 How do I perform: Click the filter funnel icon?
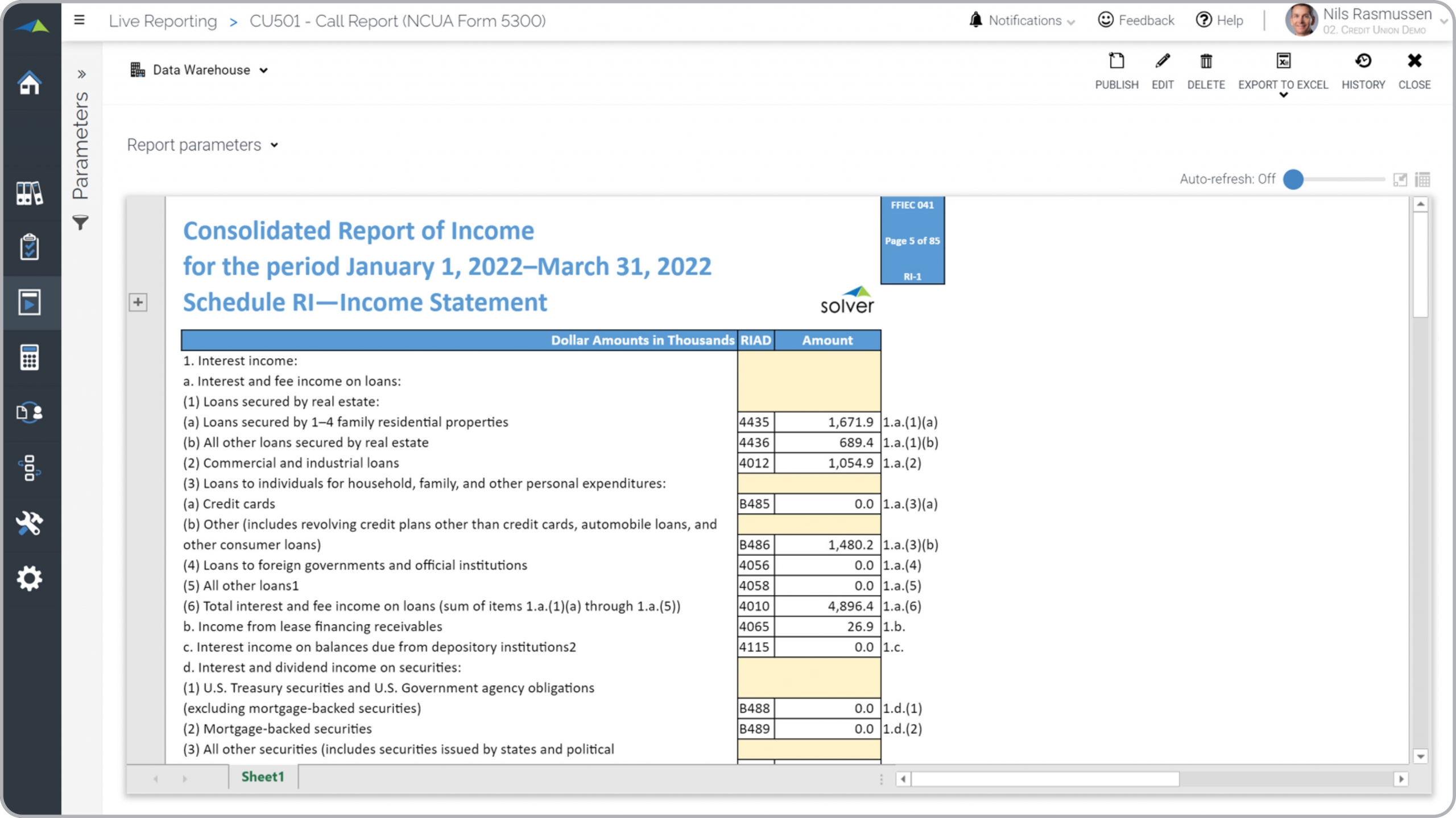(x=81, y=222)
